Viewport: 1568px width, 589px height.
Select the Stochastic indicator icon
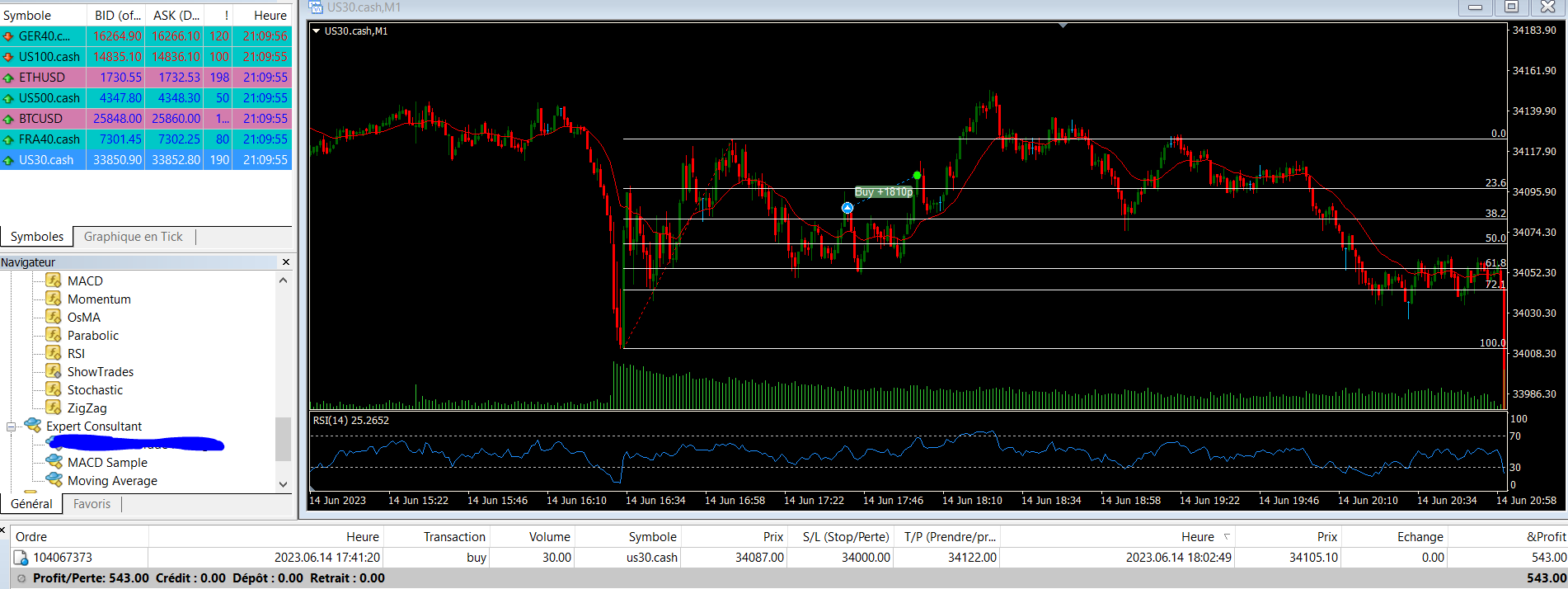tap(54, 389)
